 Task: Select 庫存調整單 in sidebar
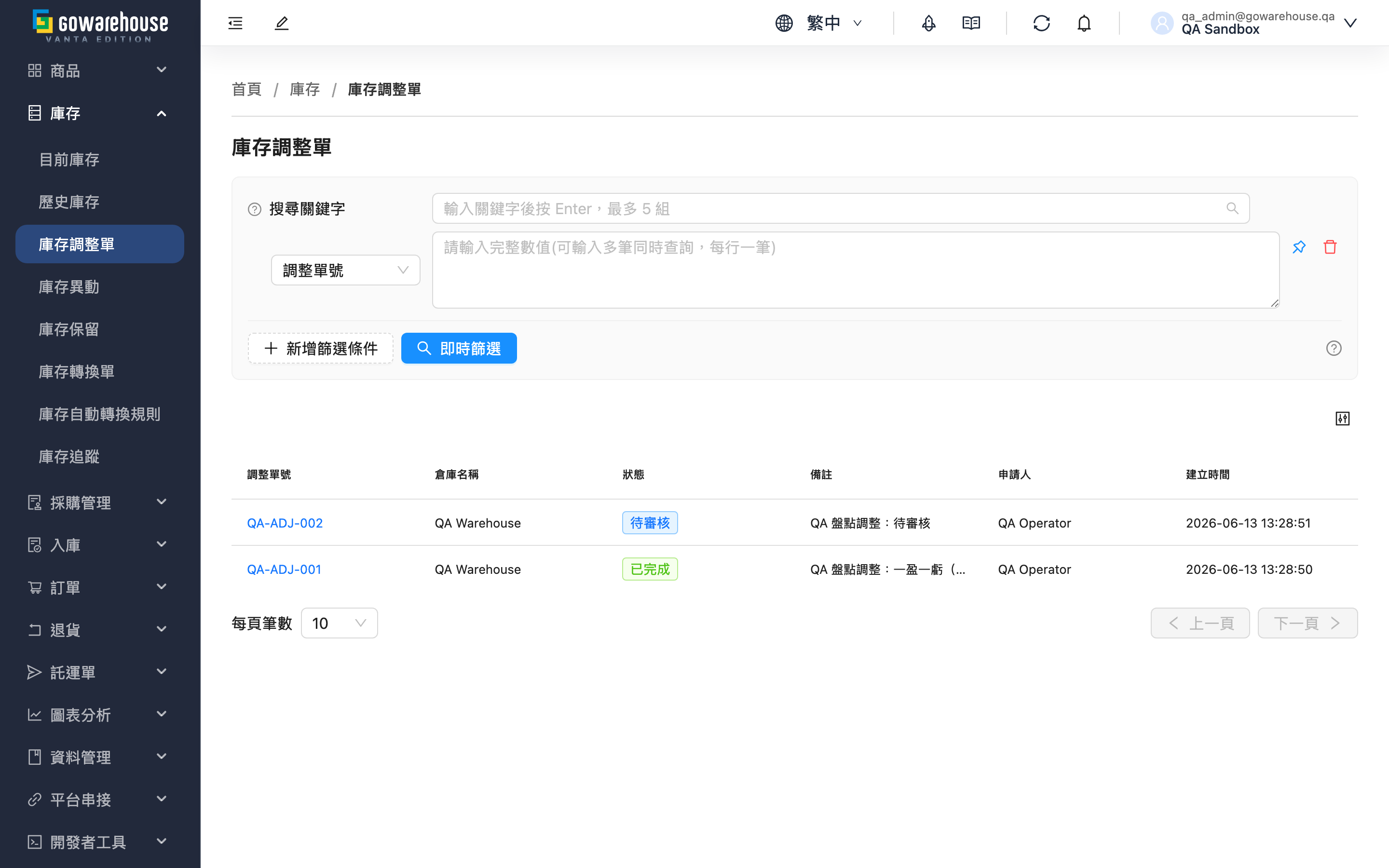click(99, 244)
